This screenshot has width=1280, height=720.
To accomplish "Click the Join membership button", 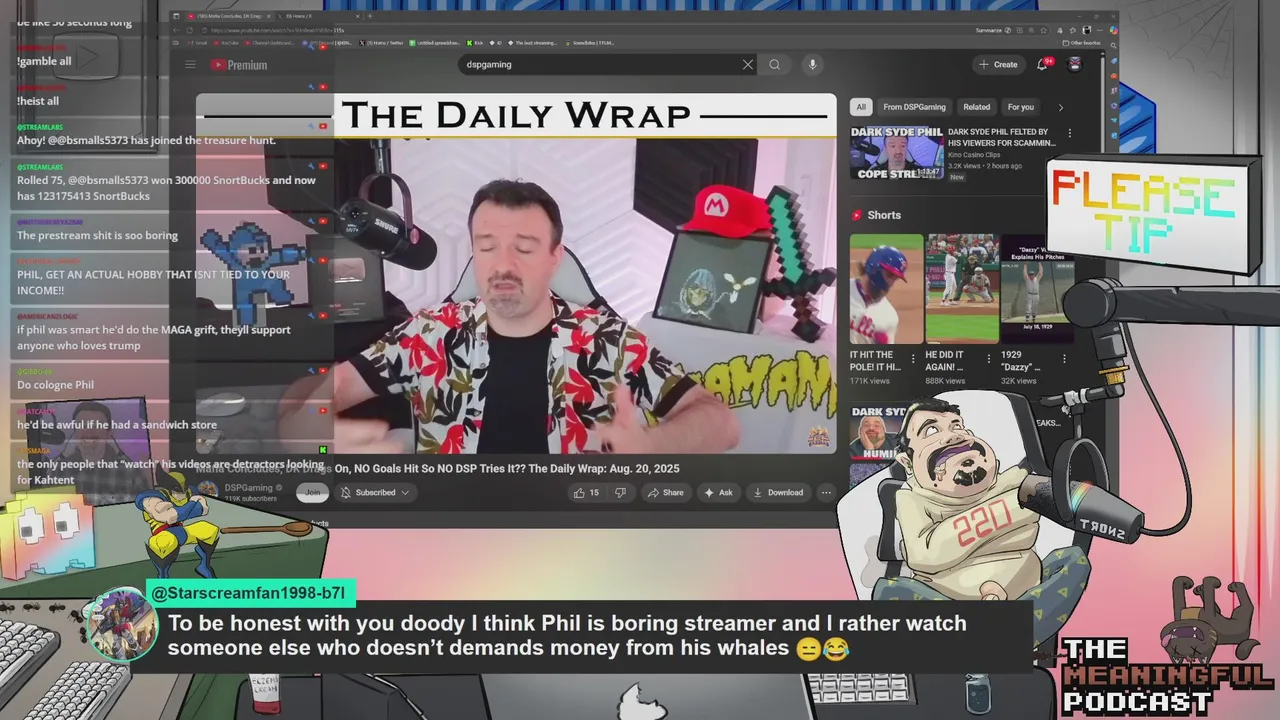I will [x=313, y=492].
